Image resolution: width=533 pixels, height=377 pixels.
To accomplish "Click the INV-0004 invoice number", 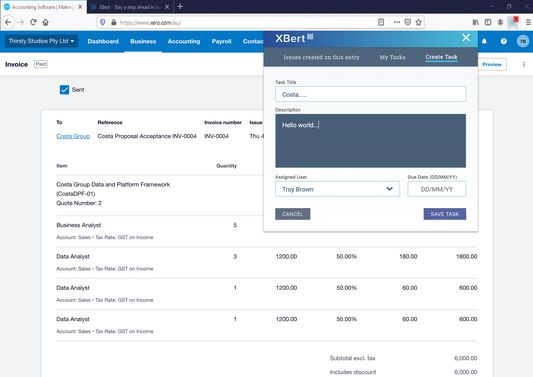I will coord(216,136).
